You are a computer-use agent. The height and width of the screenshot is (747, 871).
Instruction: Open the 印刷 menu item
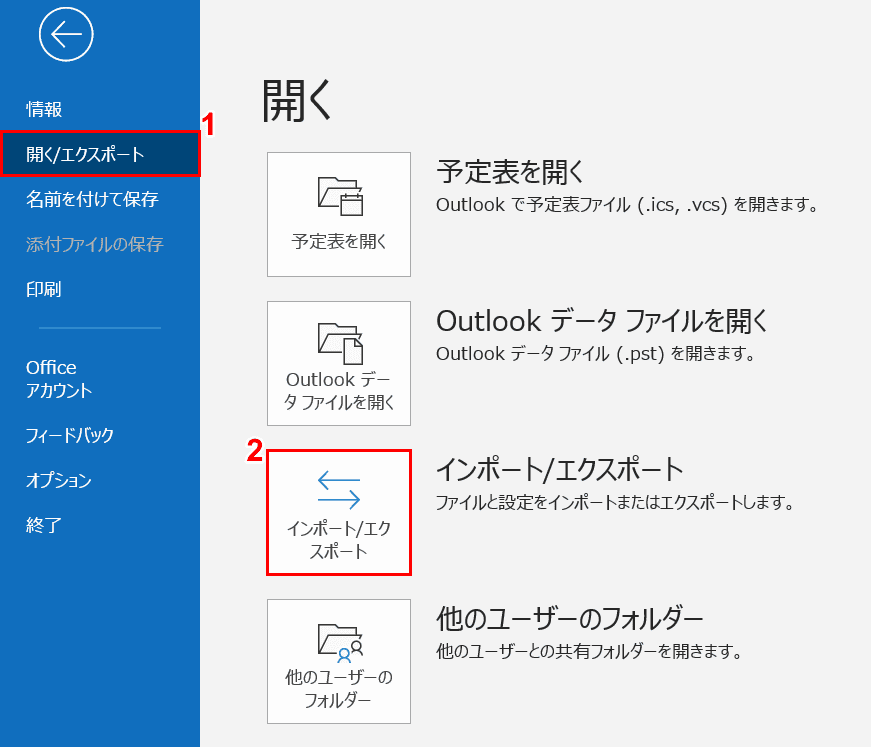point(43,289)
